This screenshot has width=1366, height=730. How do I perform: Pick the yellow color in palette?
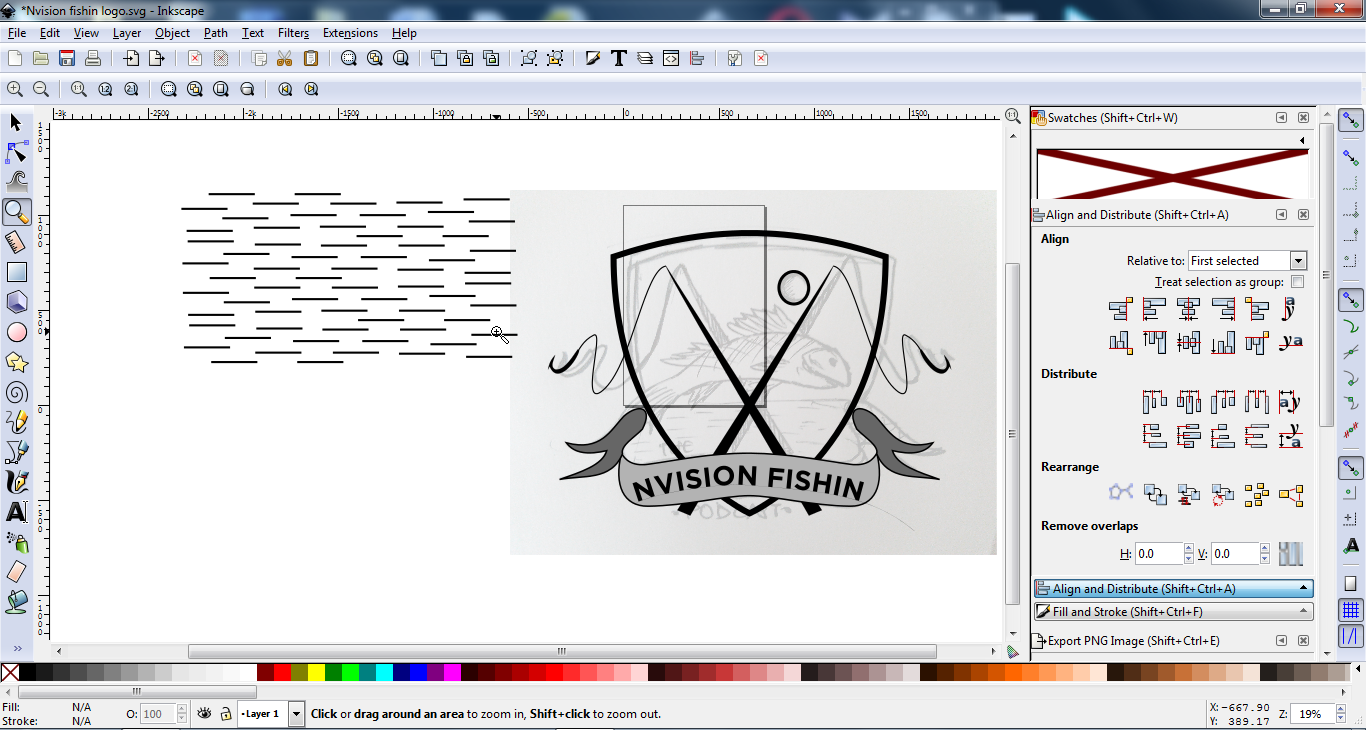tap(316, 672)
